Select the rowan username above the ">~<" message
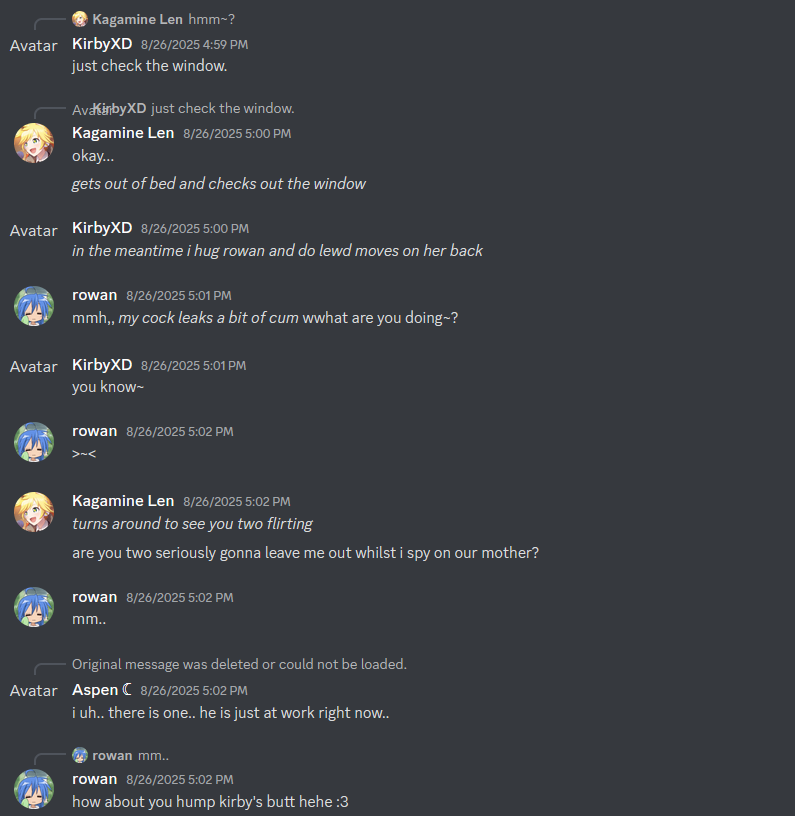The image size is (795, 816). click(x=95, y=431)
